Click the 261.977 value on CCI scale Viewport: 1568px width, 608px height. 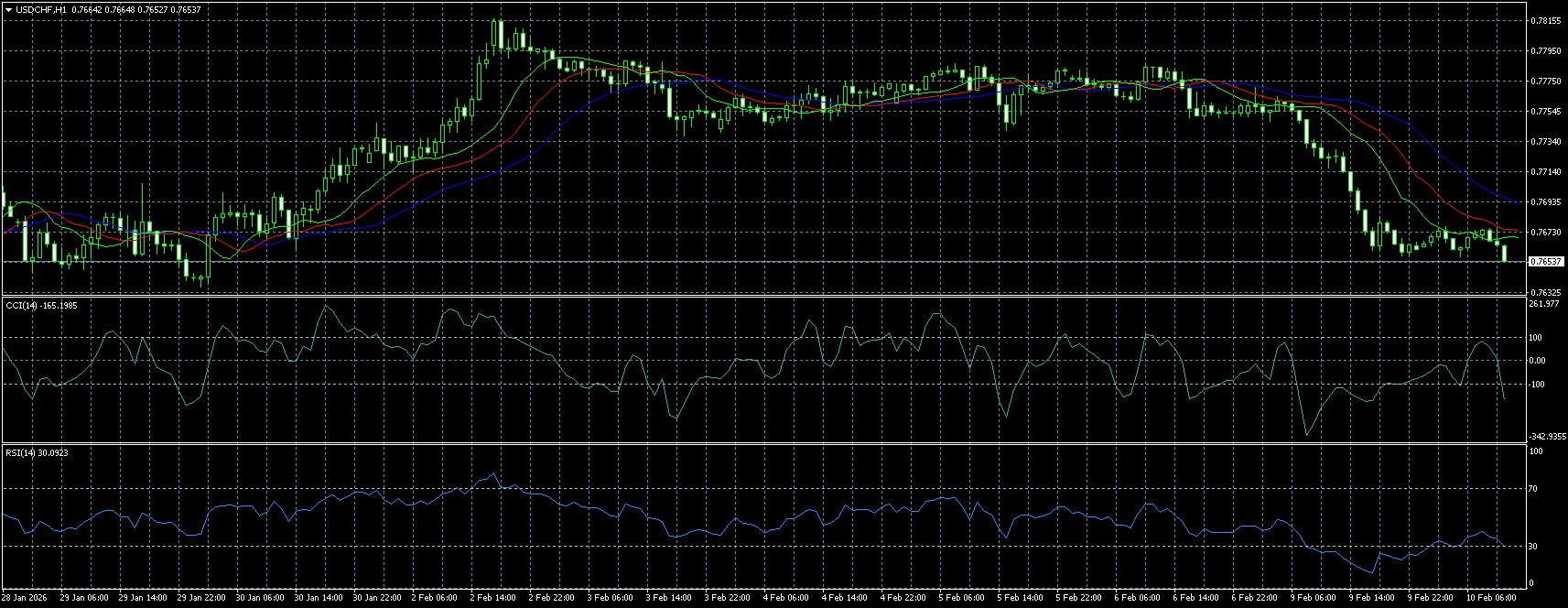pos(1544,303)
